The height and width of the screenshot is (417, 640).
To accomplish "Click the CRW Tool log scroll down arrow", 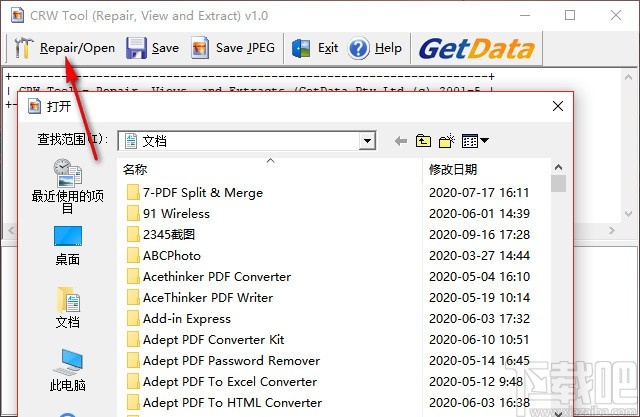I will click(x=629, y=213).
